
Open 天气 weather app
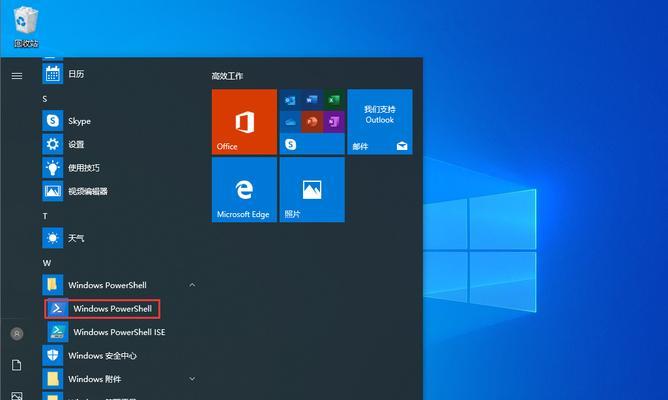53,238
